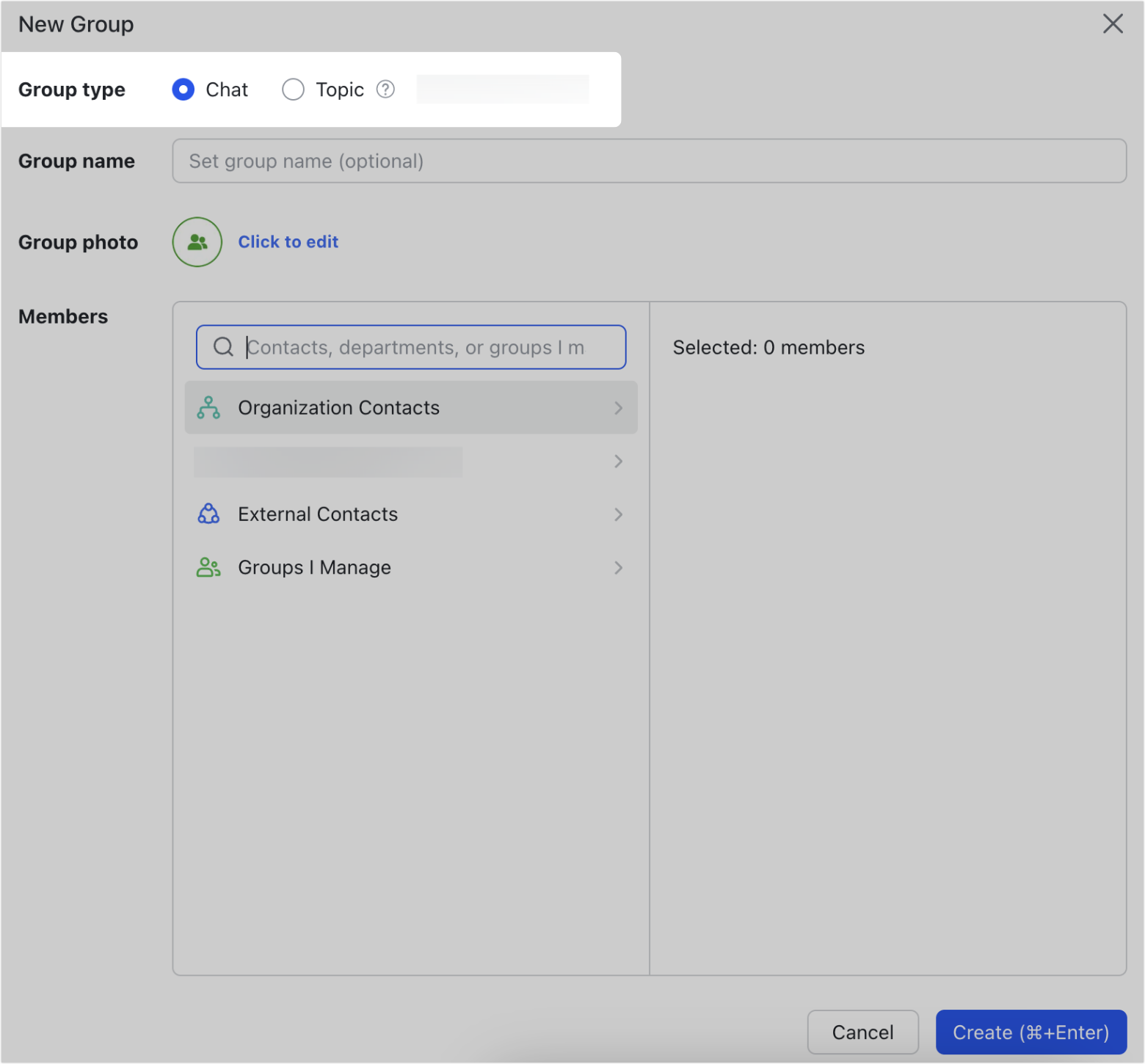This screenshot has width=1145, height=1064.
Task: Open the Groups I Manage list entry
Action: tap(411, 567)
